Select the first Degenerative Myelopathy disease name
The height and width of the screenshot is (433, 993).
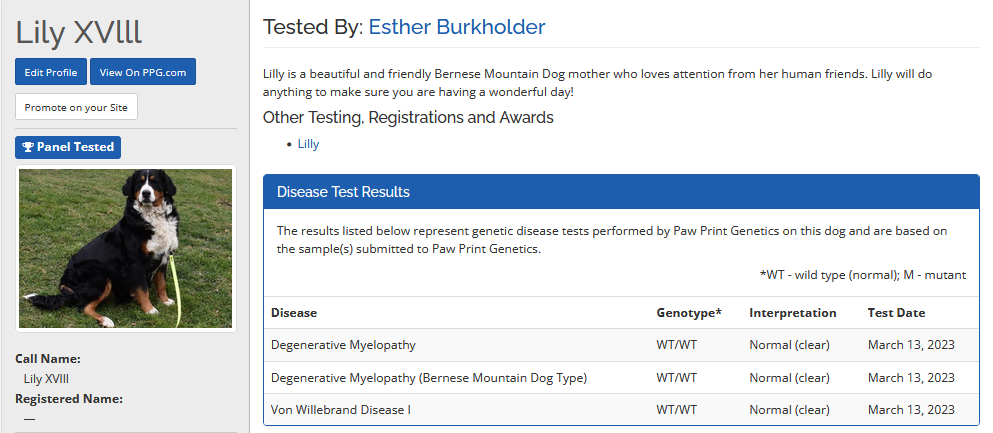click(343, 345)
